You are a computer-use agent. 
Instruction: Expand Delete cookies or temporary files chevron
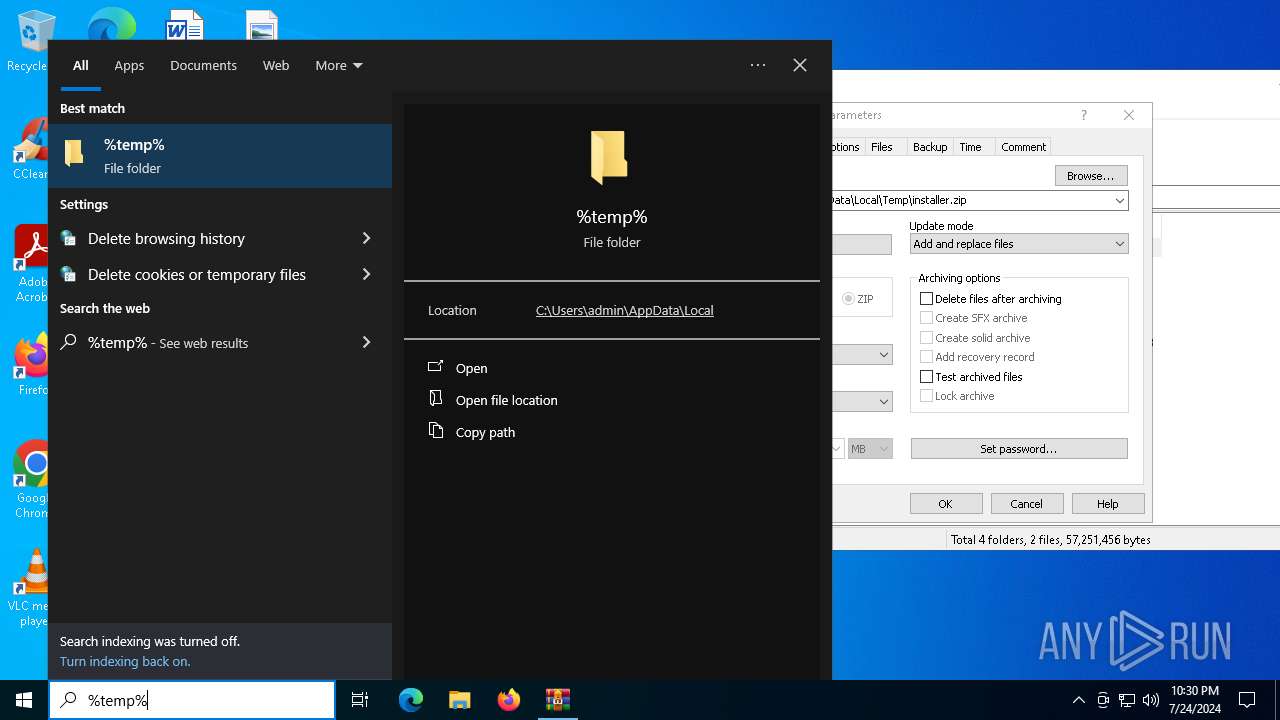366,274
